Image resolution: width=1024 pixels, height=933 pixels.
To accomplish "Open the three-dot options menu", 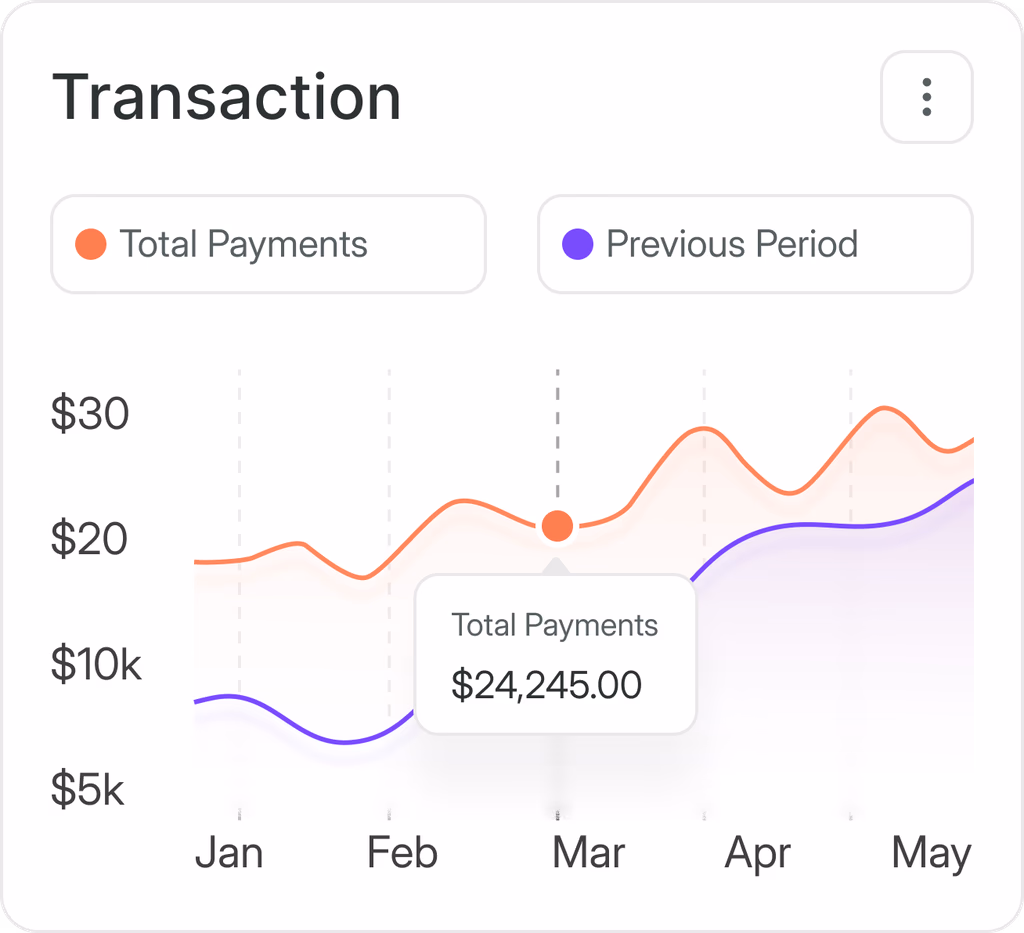I will (926, 97).
